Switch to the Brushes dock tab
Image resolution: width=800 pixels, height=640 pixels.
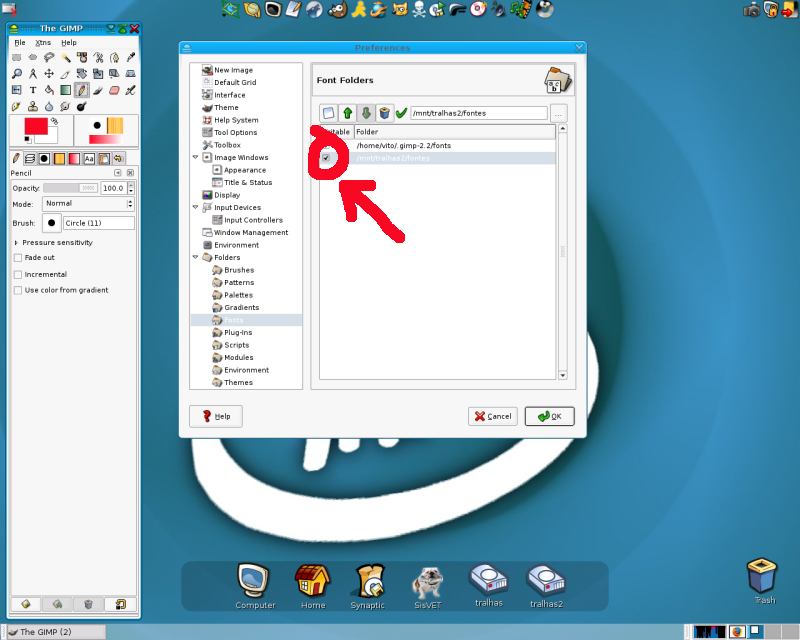[44, 159]
